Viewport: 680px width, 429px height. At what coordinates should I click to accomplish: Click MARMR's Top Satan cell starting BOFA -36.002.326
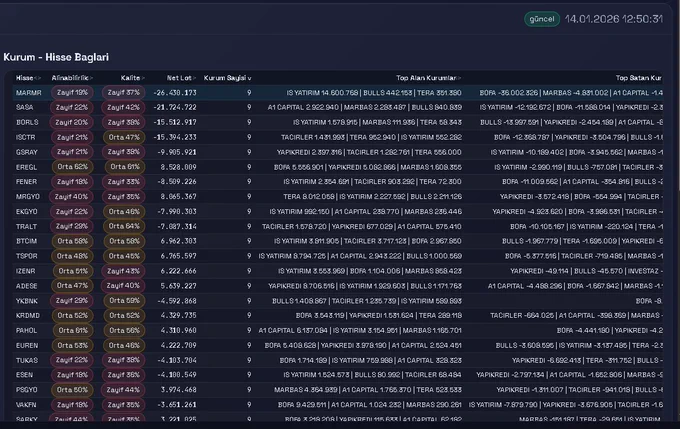pos(571,93)
